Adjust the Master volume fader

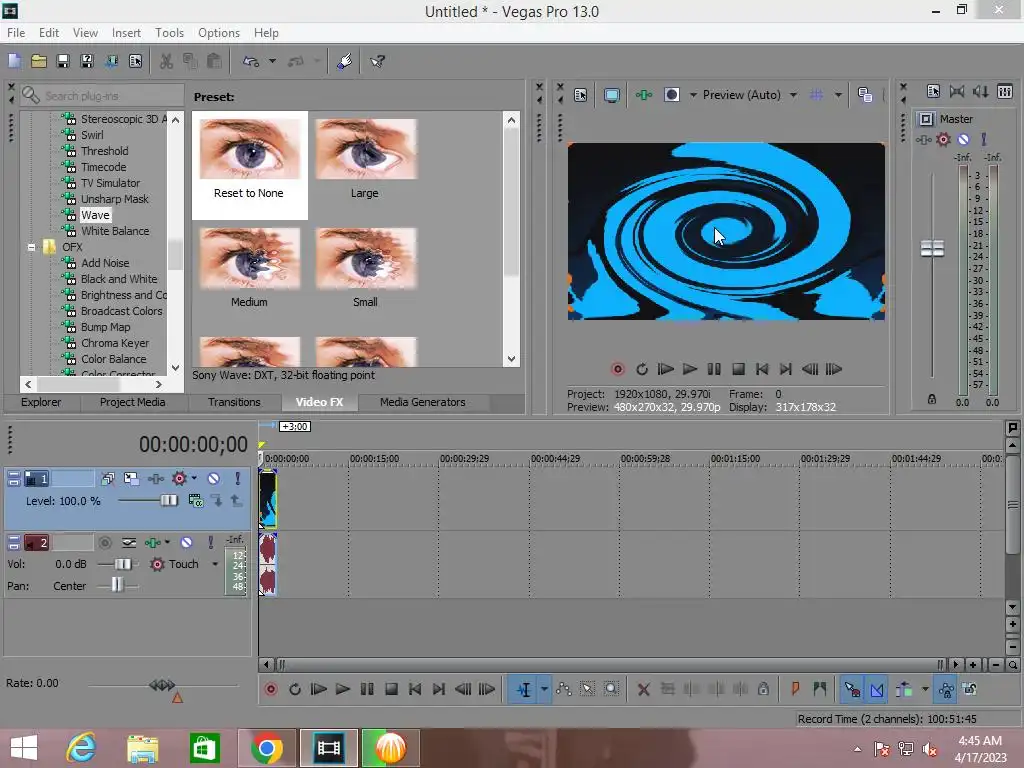(932, 248)
